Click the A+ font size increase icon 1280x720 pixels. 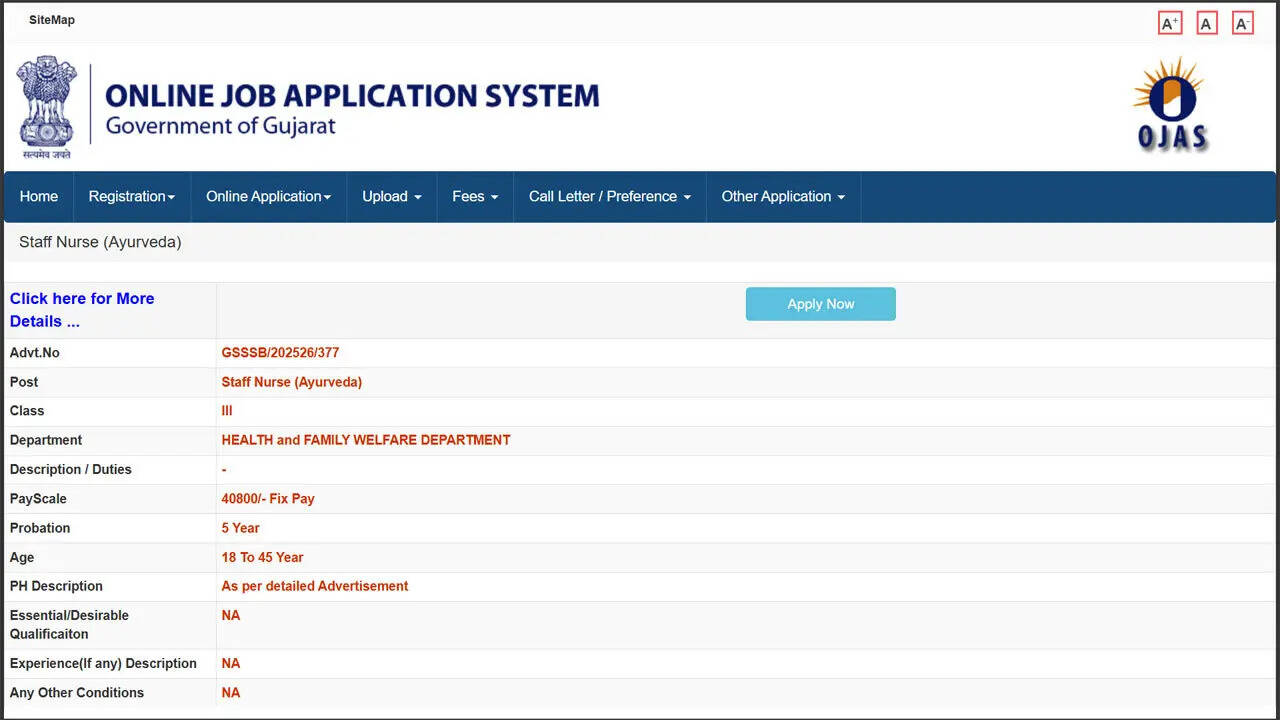click(x=1169, y=22)
